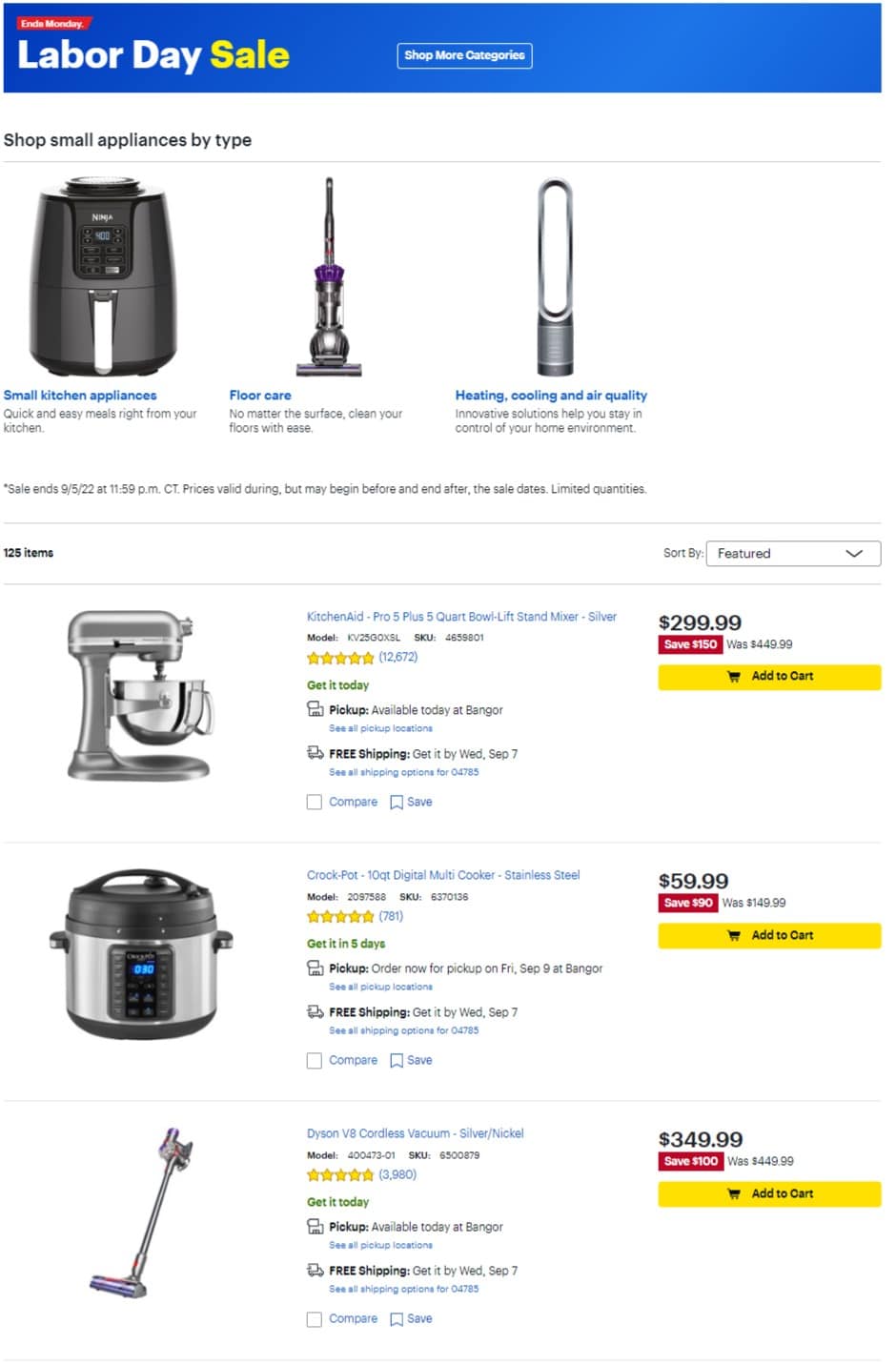
Task: Click the star rating of Dyson V8 vacuum
Action: click(340, 1175)
